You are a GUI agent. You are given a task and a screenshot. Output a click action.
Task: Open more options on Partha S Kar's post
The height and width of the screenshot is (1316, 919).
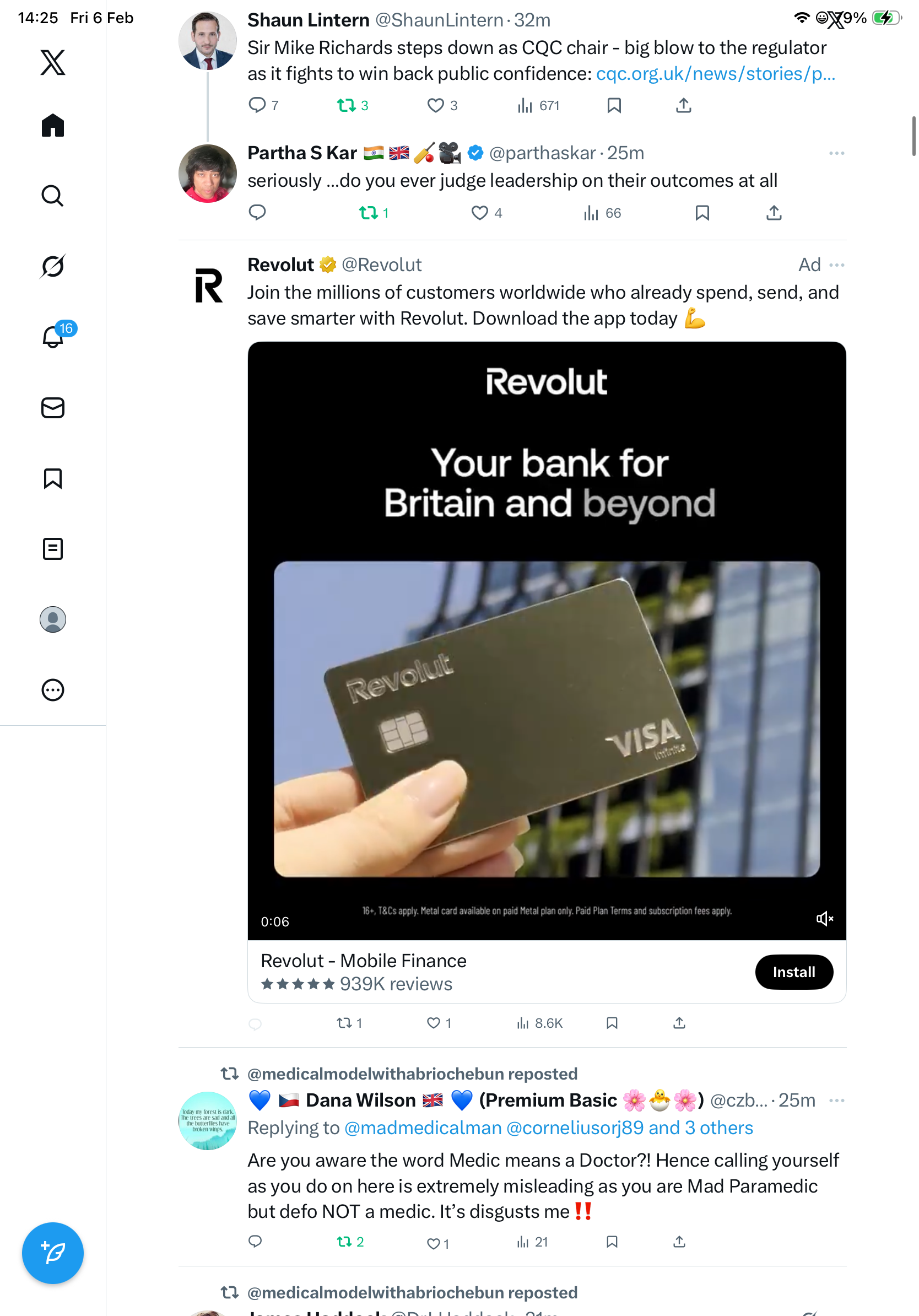836,154
